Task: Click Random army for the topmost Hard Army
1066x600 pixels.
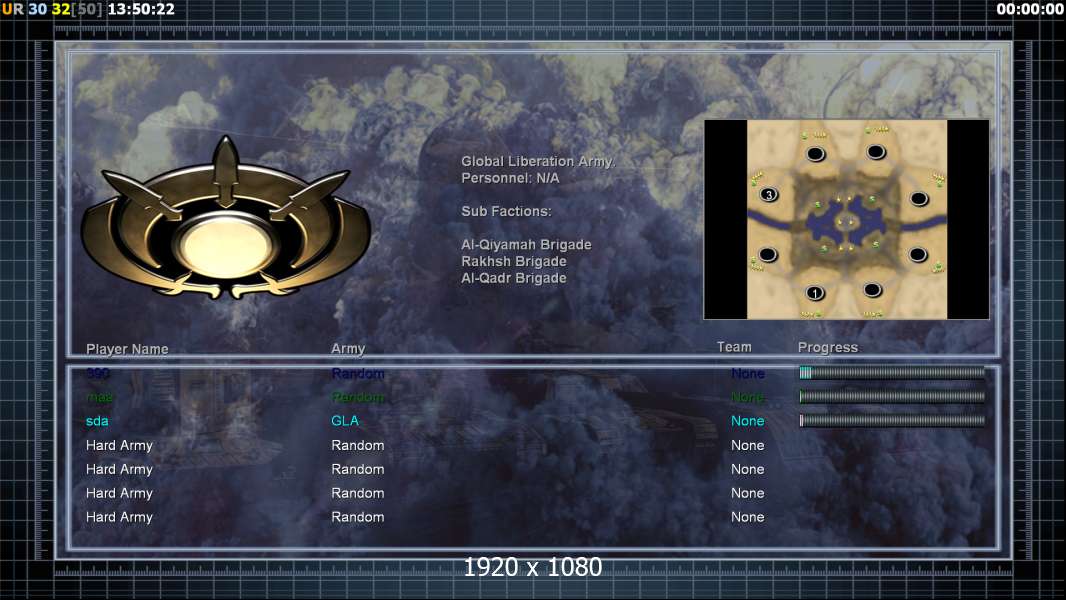Action: click(x=358, y=446)
